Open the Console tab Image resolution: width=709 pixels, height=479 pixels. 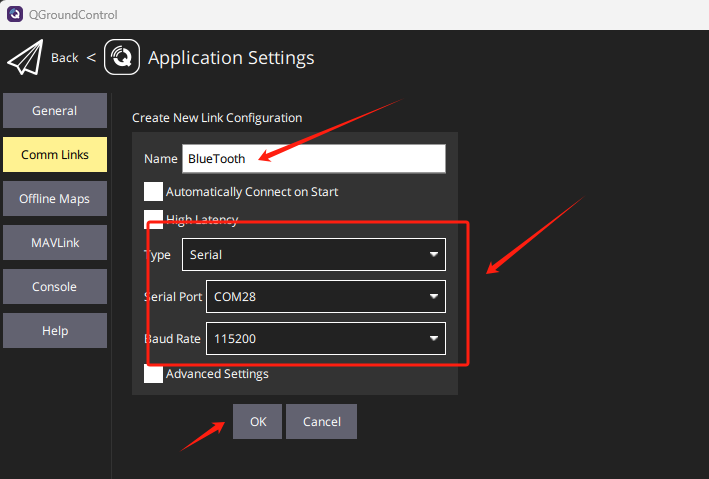click(54, 287)
